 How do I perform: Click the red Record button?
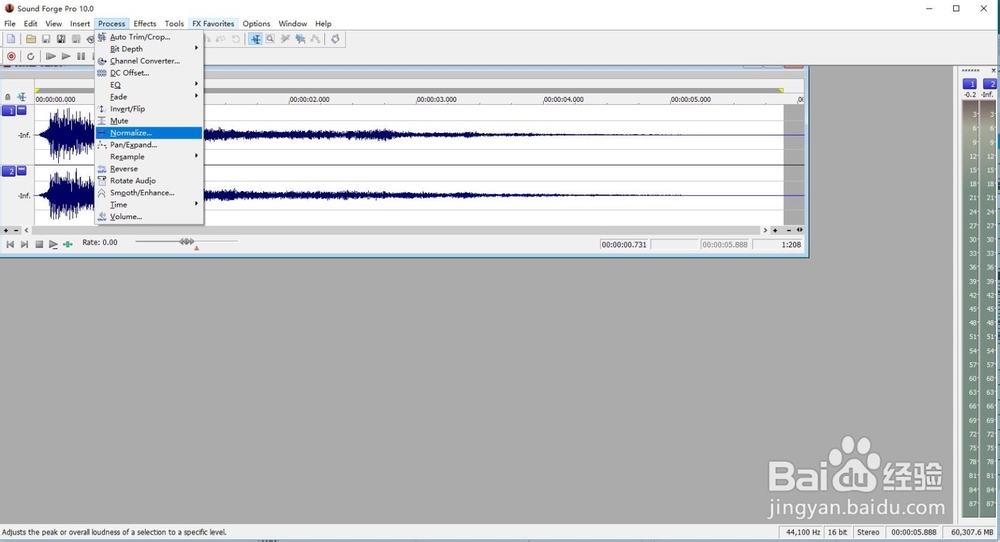pyautogui.click(x=11, y=56)
